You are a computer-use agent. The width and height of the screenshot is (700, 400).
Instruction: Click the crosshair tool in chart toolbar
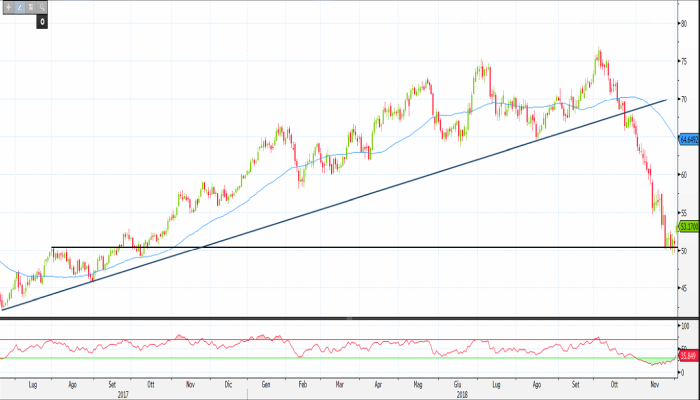[x=7, y=6]
